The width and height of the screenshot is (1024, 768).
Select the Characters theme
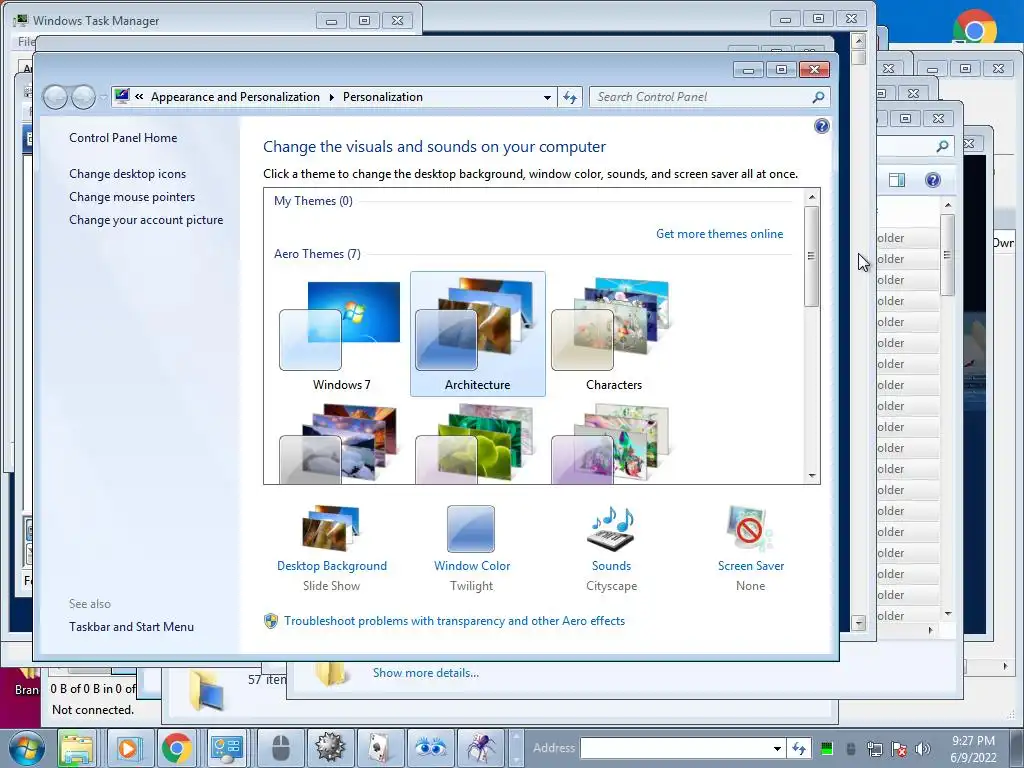pos(613,334)
